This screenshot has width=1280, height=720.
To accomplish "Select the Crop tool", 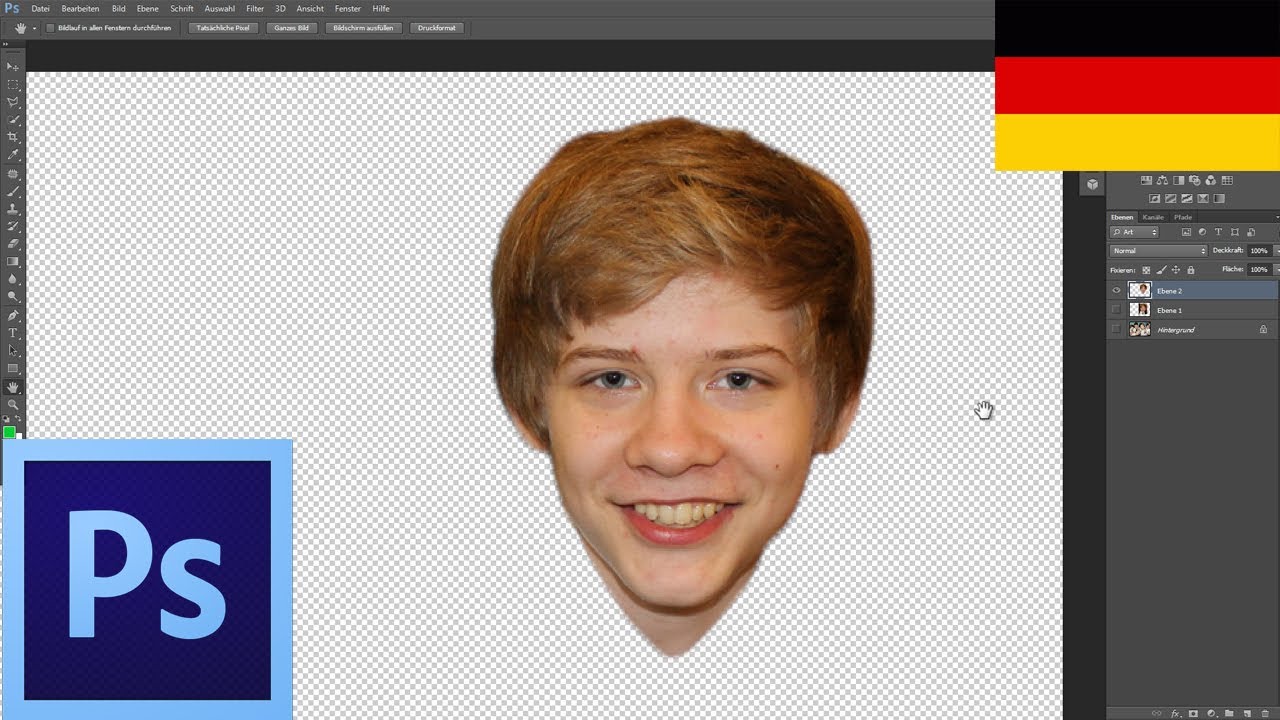I will [x=13, y=137].
